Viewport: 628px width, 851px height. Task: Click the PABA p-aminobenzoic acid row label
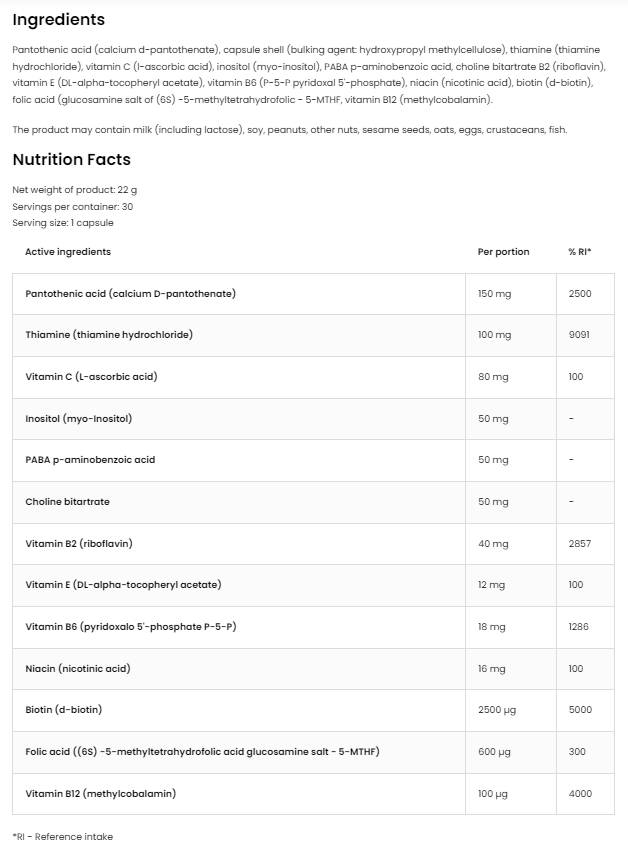tap(90, 460)
